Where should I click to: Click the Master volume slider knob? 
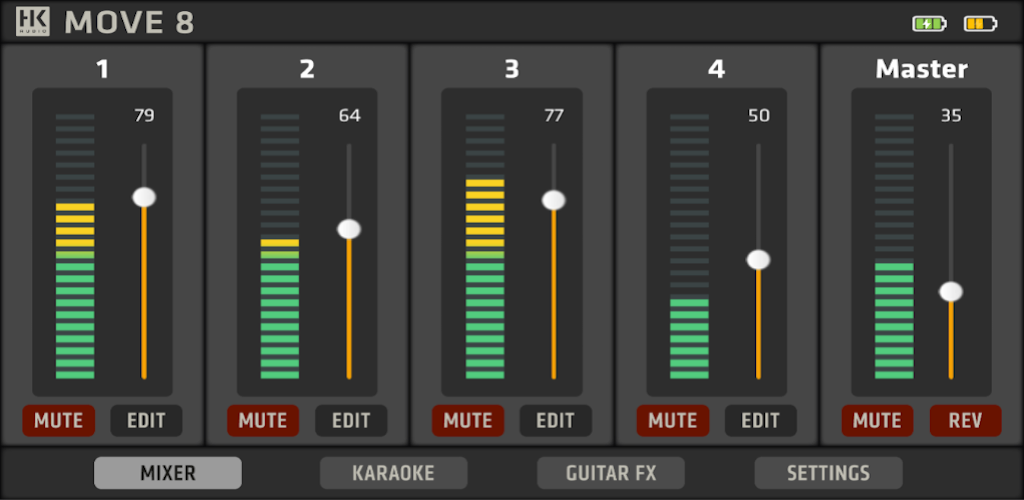coord(951,291)
